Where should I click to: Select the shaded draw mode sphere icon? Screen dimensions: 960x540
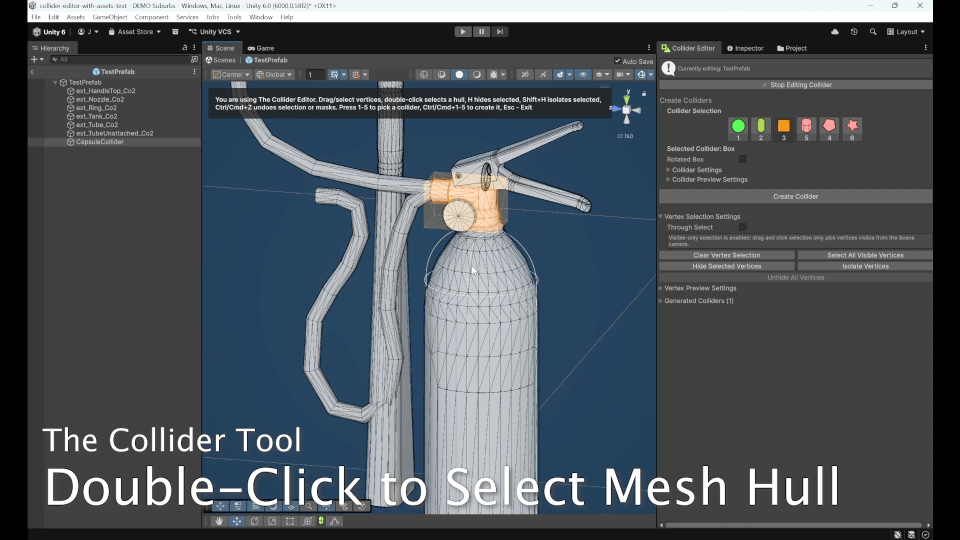point(459,75)
